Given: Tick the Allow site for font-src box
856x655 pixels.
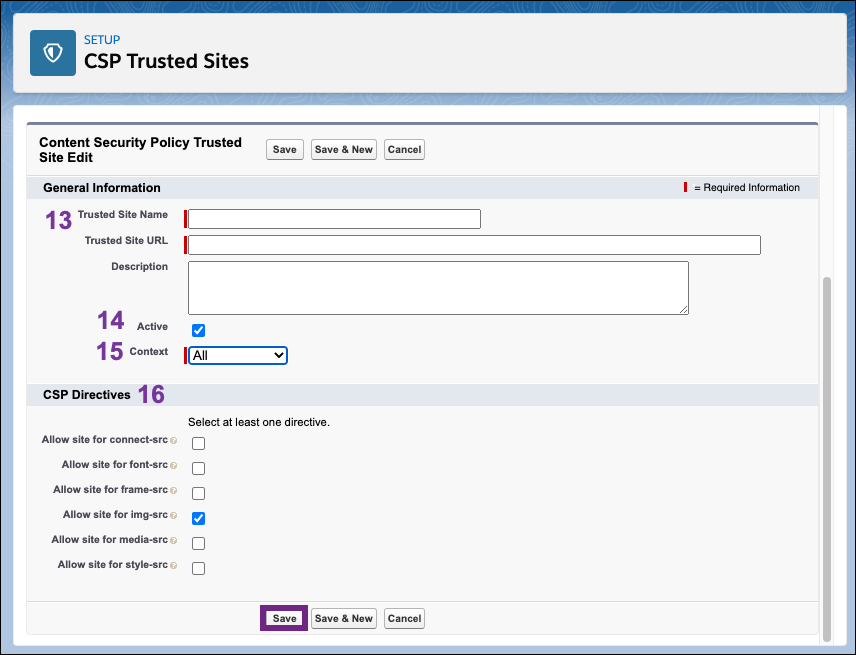Looking at the screenshot, I should (198, 468).
